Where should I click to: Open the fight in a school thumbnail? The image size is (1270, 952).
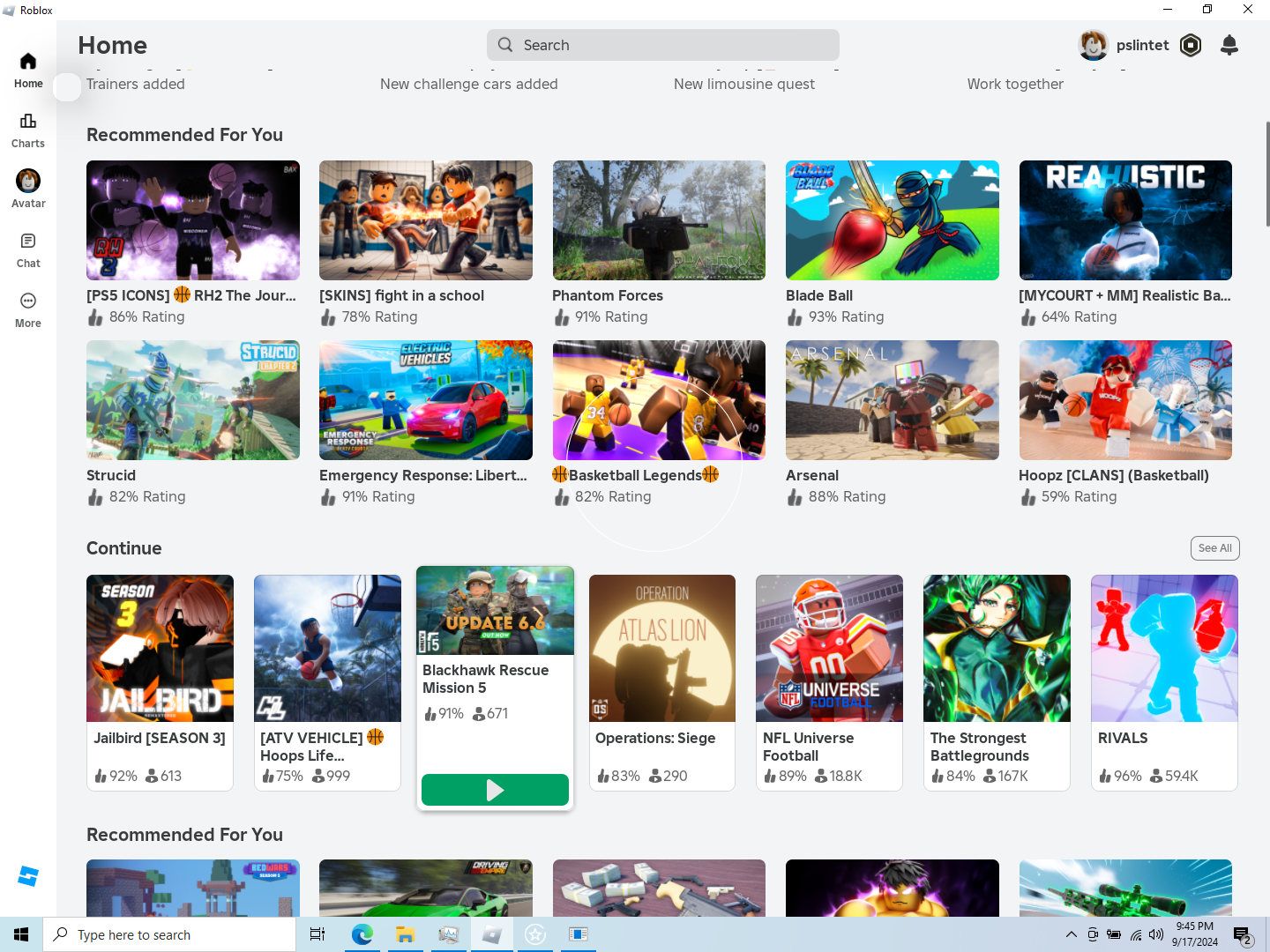(426, 220)
